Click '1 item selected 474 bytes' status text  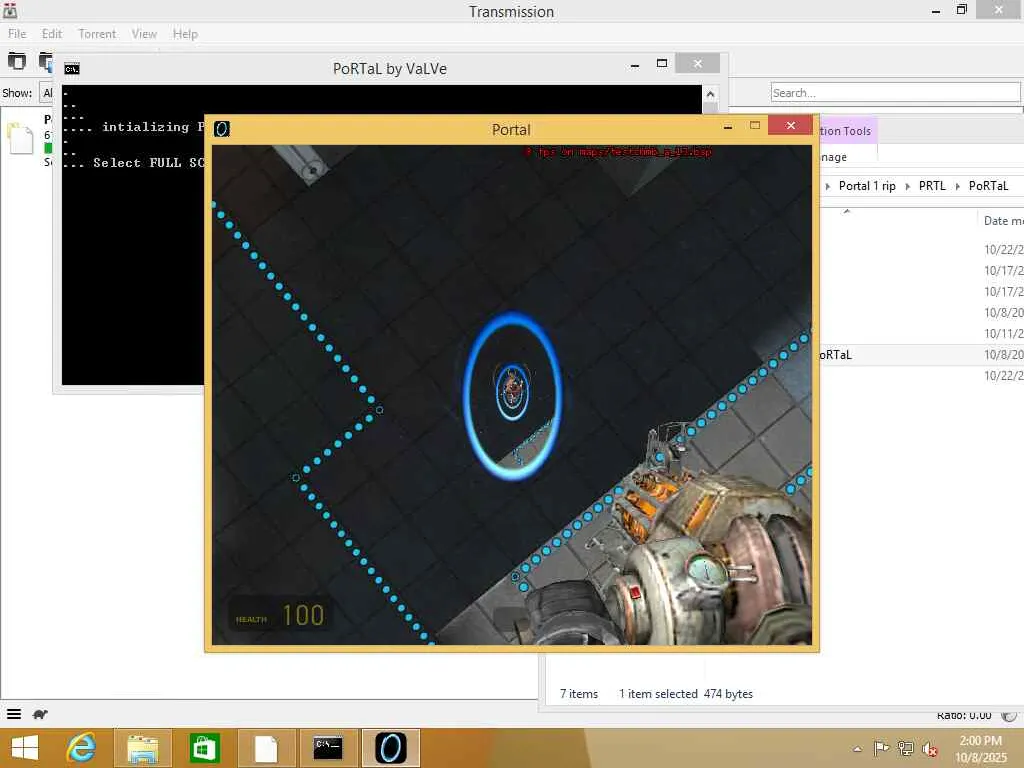[686, 694]
